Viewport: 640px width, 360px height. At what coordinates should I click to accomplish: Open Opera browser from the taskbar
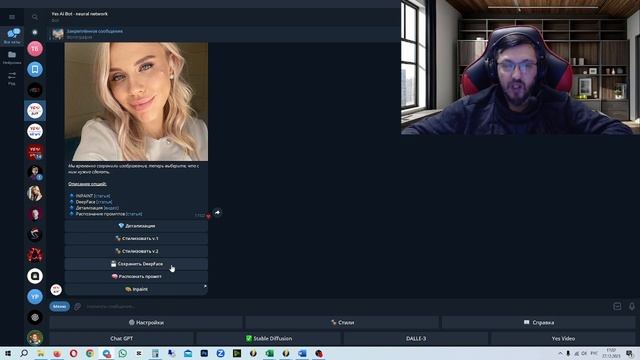click(73, 353)
